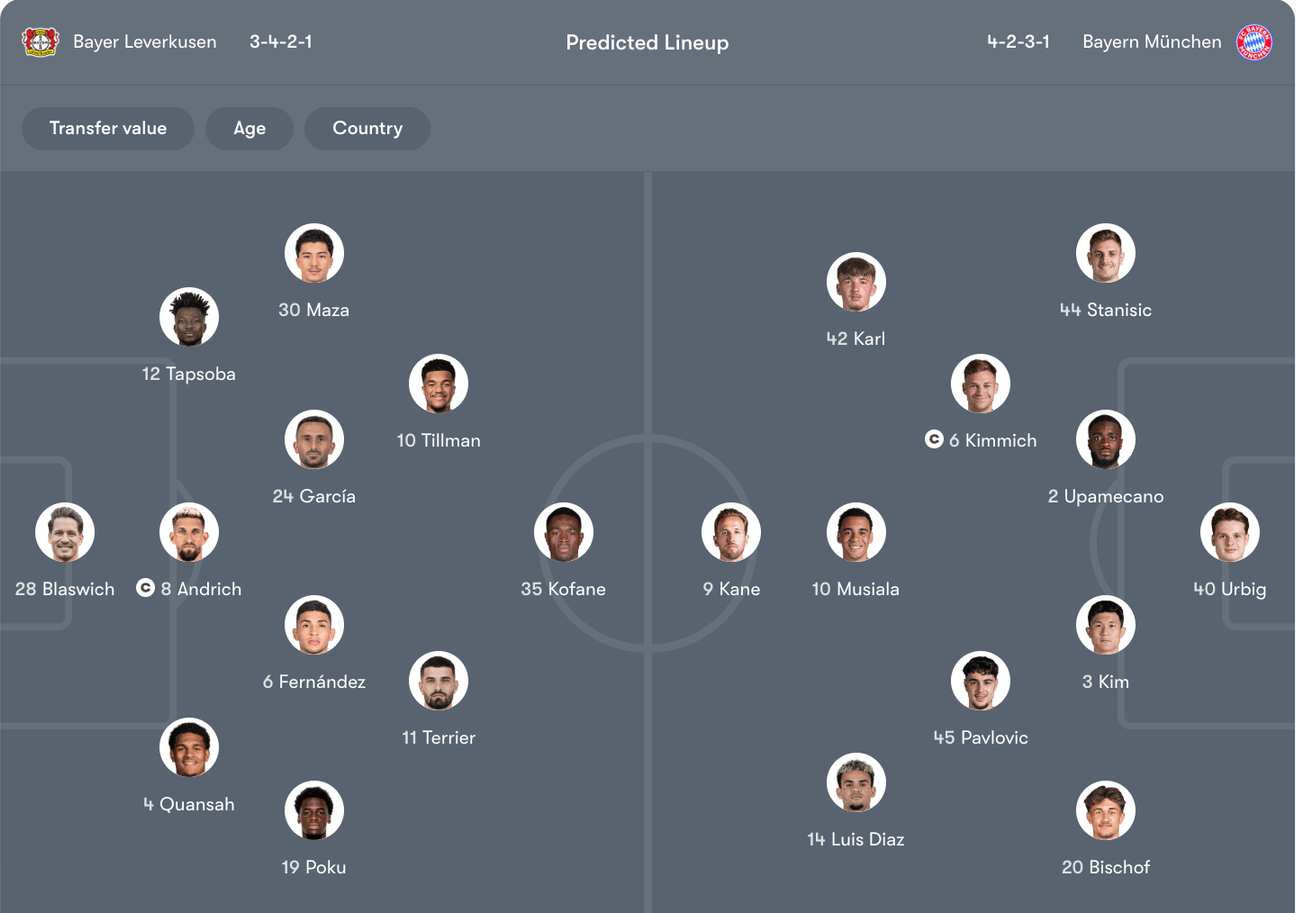Click the Bayer Leverkusen club crest
Image resolution: width=1296 pixels, height=913 pixels.
pyautogui.click(x=41, y=42)
